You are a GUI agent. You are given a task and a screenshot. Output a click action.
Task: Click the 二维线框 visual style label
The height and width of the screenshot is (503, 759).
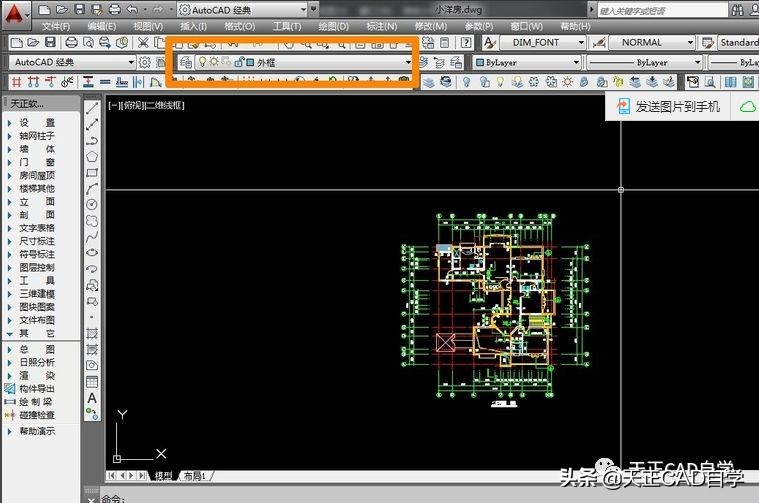(163, 105)
